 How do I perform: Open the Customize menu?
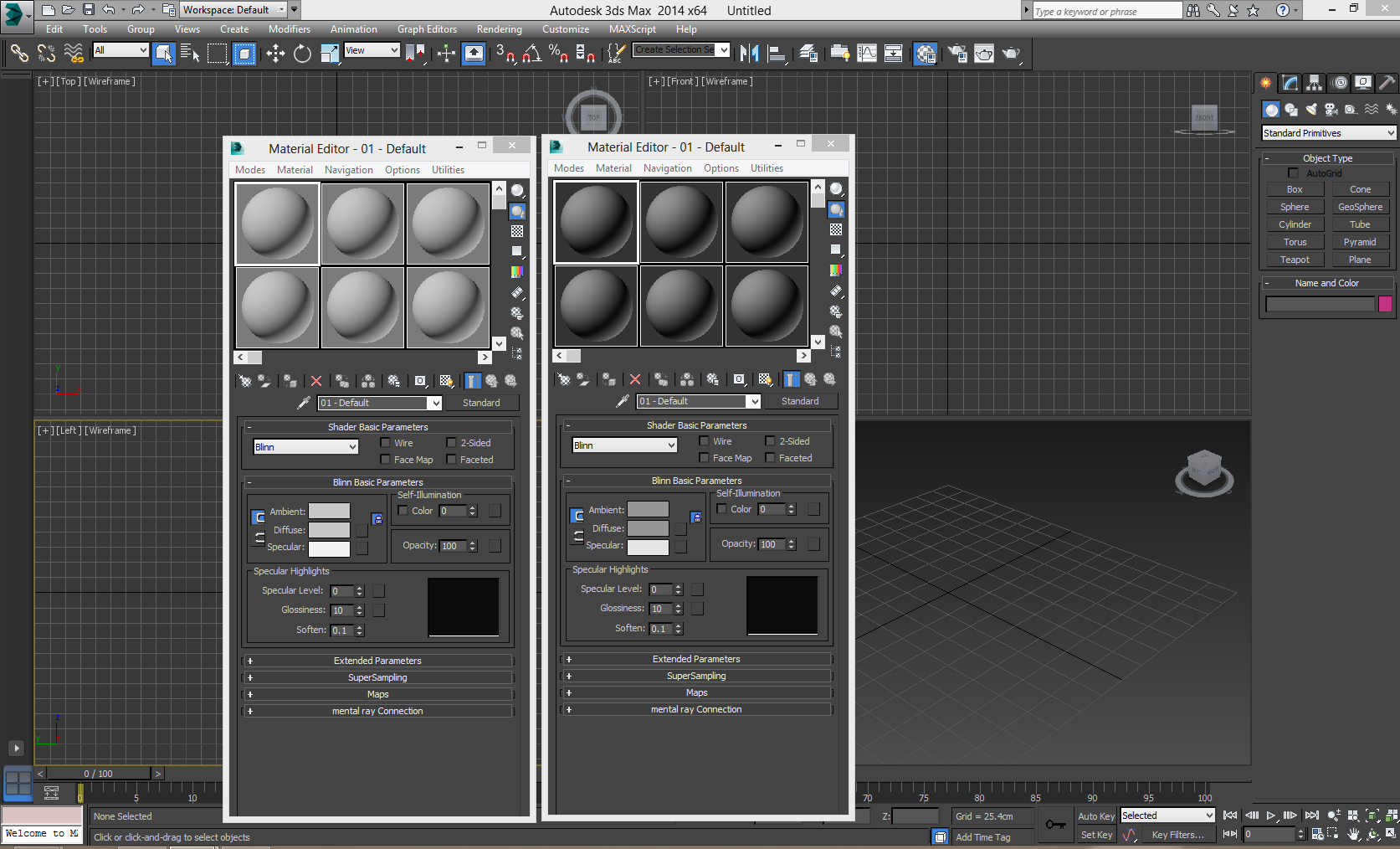(566, 29)
